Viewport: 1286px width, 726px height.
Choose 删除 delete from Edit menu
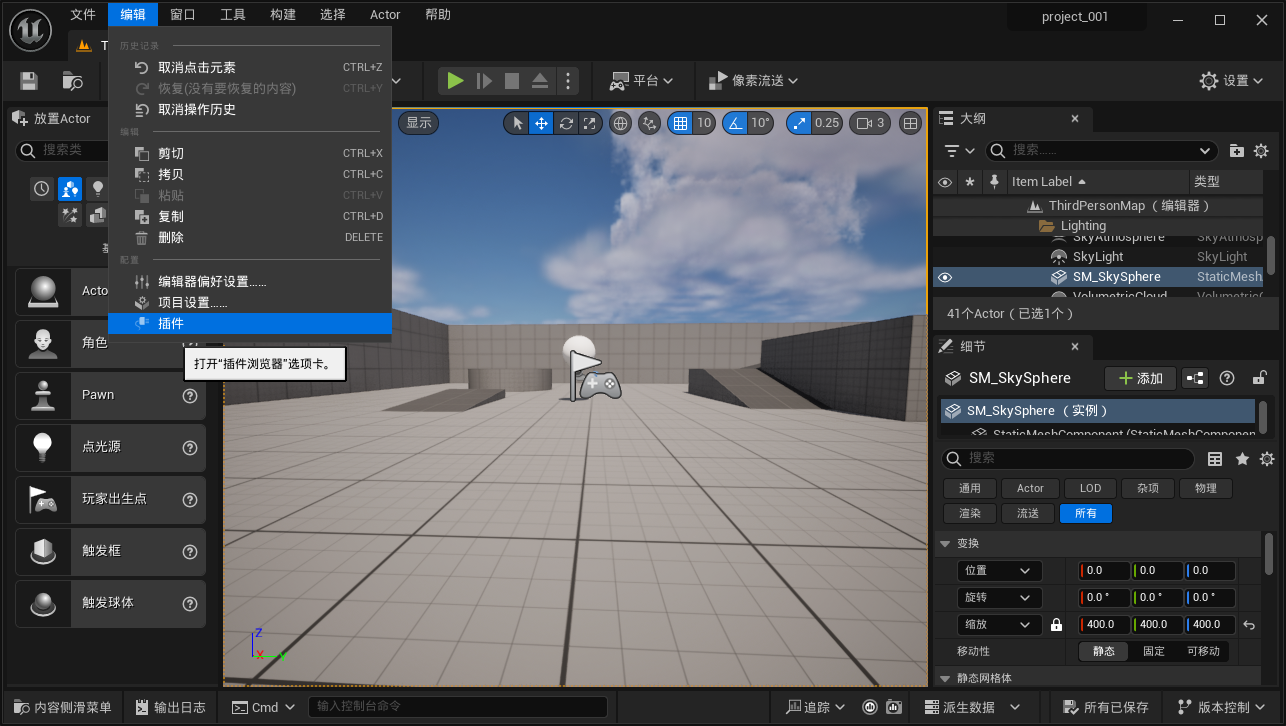pyautogui.click(x=250, y=237)
